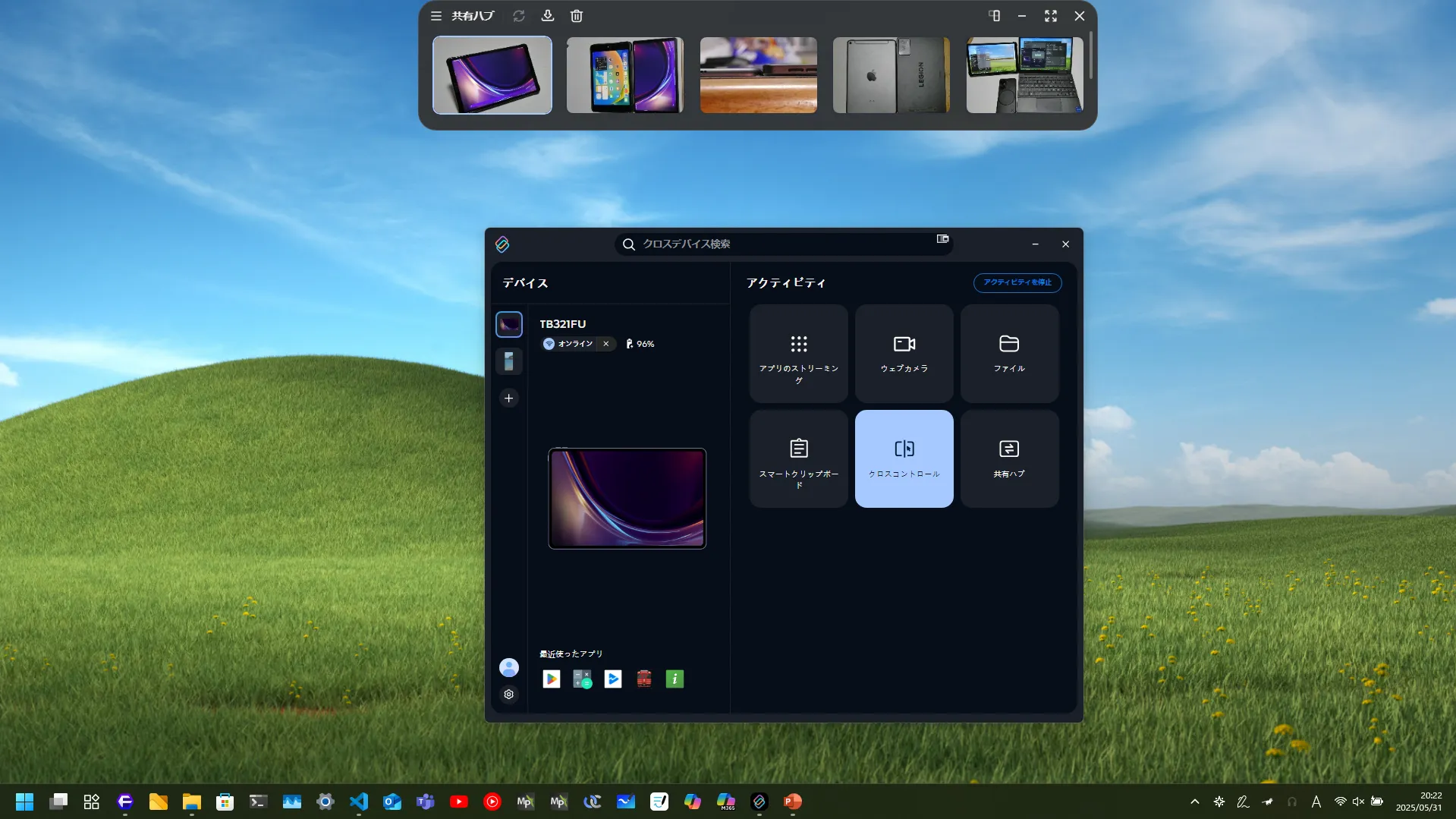Click the trash icon in Share Hub toolbar

point(577,16)
